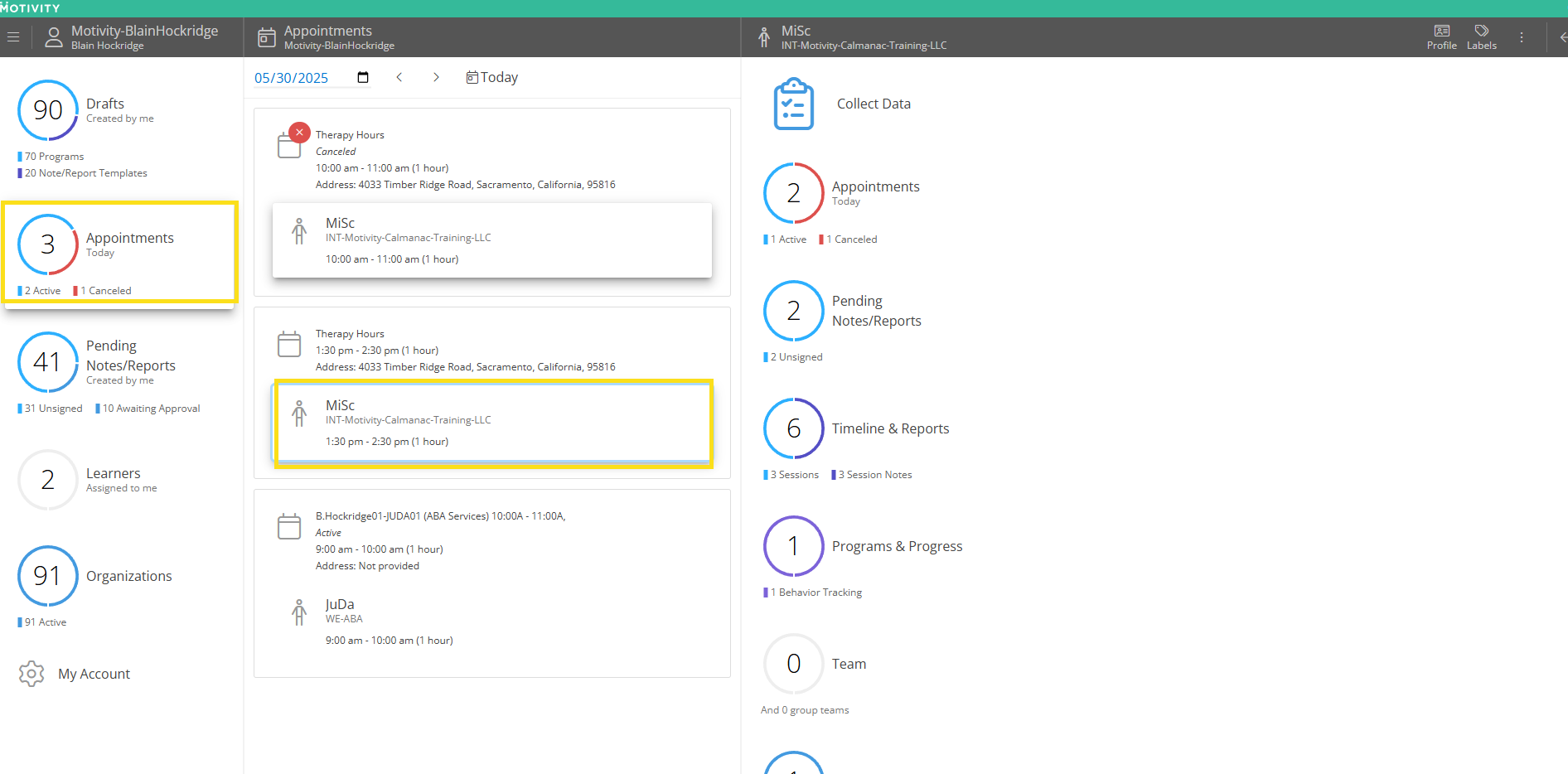Click 1 Canceled under MiSc appointments
1568x774 pixels.
[848, 239]
